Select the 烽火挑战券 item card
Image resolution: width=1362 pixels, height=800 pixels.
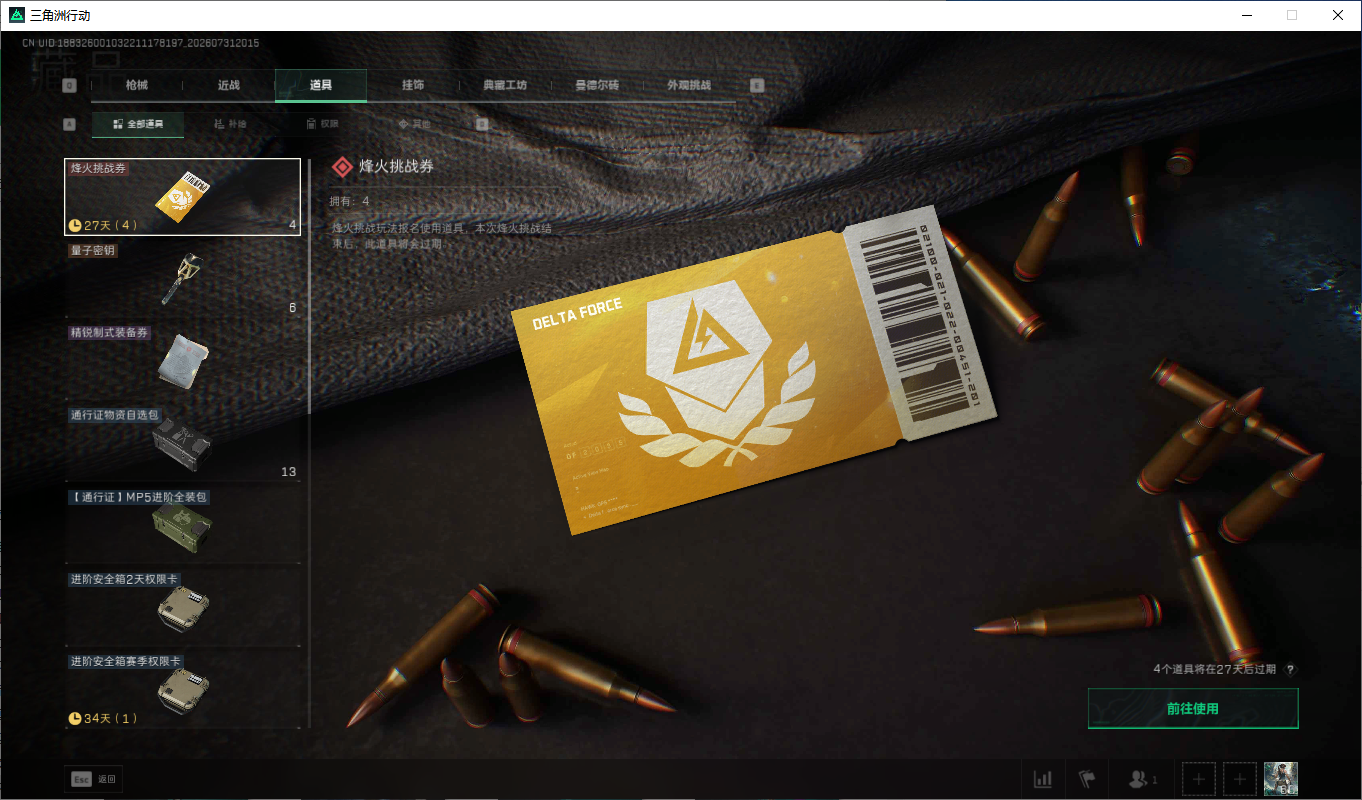182,197
